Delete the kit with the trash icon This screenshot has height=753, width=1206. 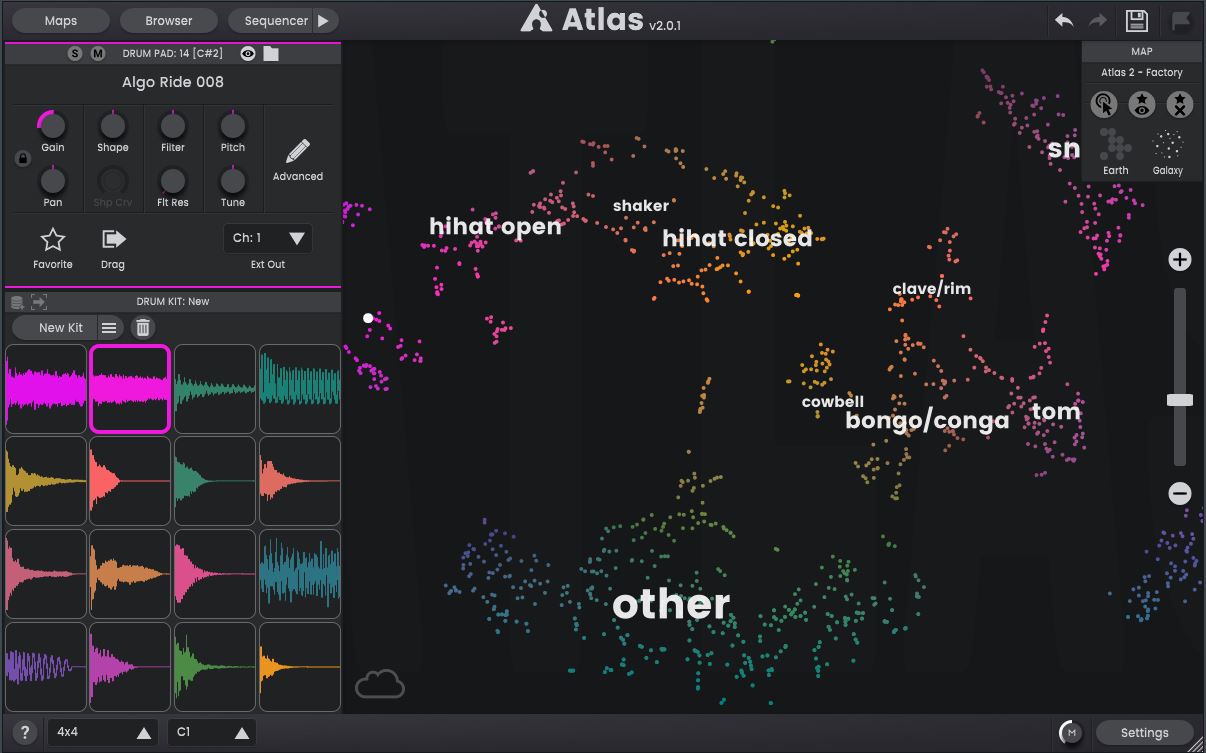(x=143, y=327)
